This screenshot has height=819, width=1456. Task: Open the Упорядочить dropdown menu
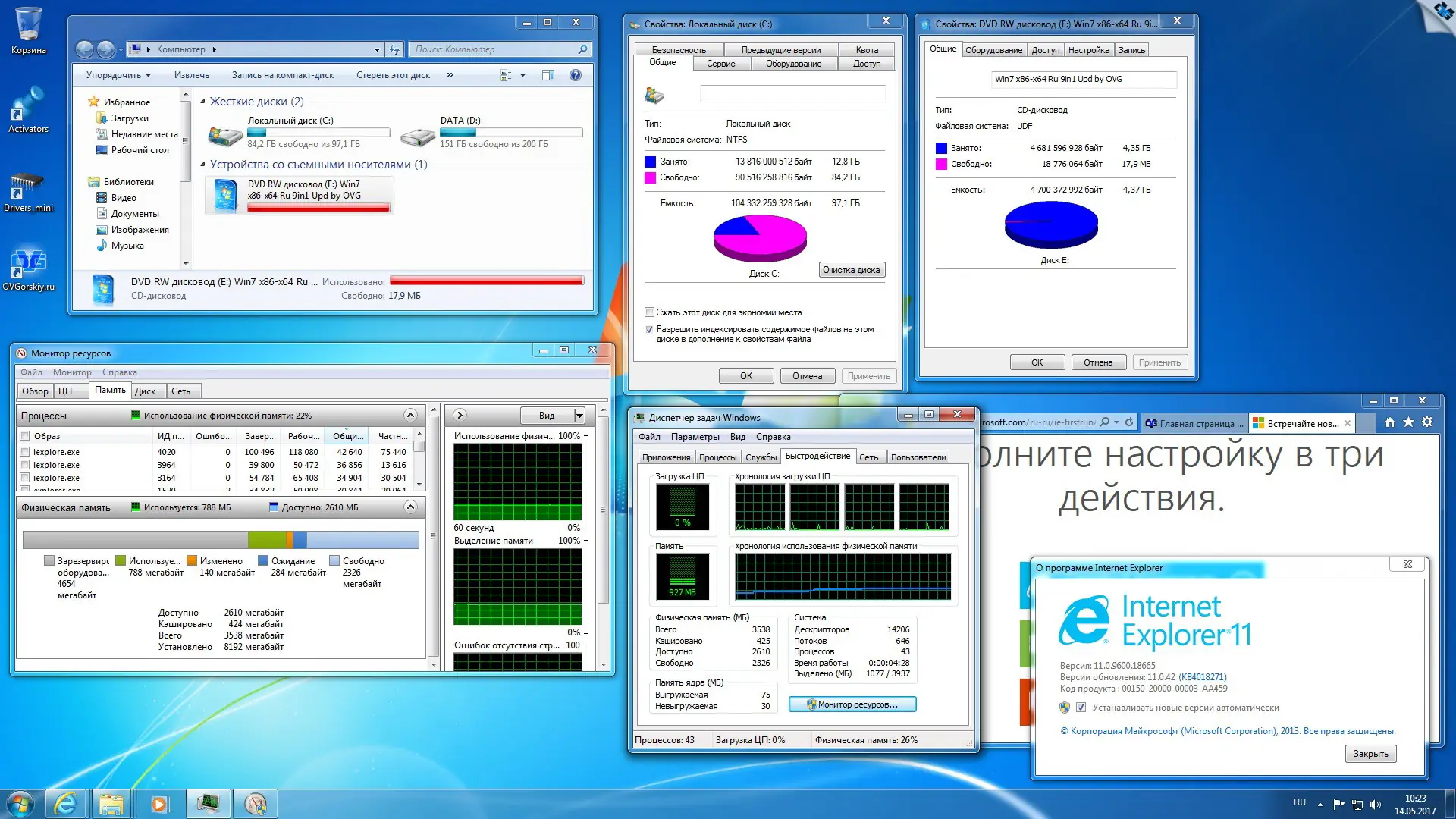[x=118, y=75]
